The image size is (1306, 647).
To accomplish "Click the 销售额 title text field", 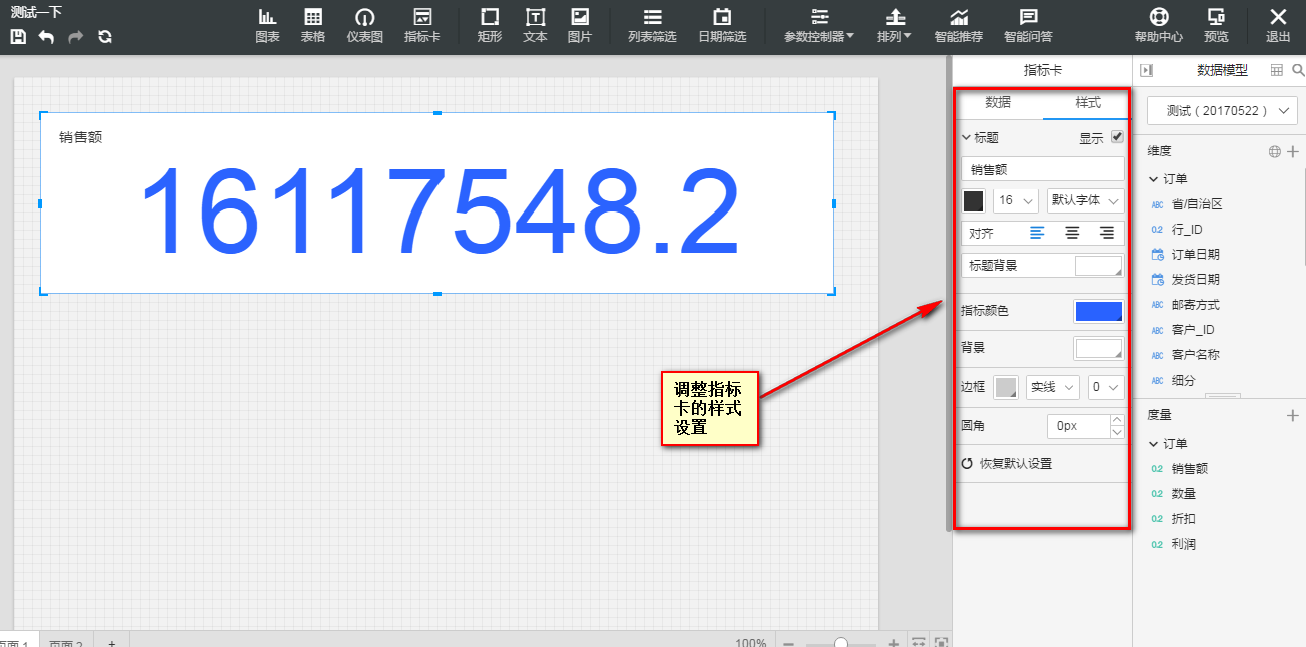I will click(1043, 169).
